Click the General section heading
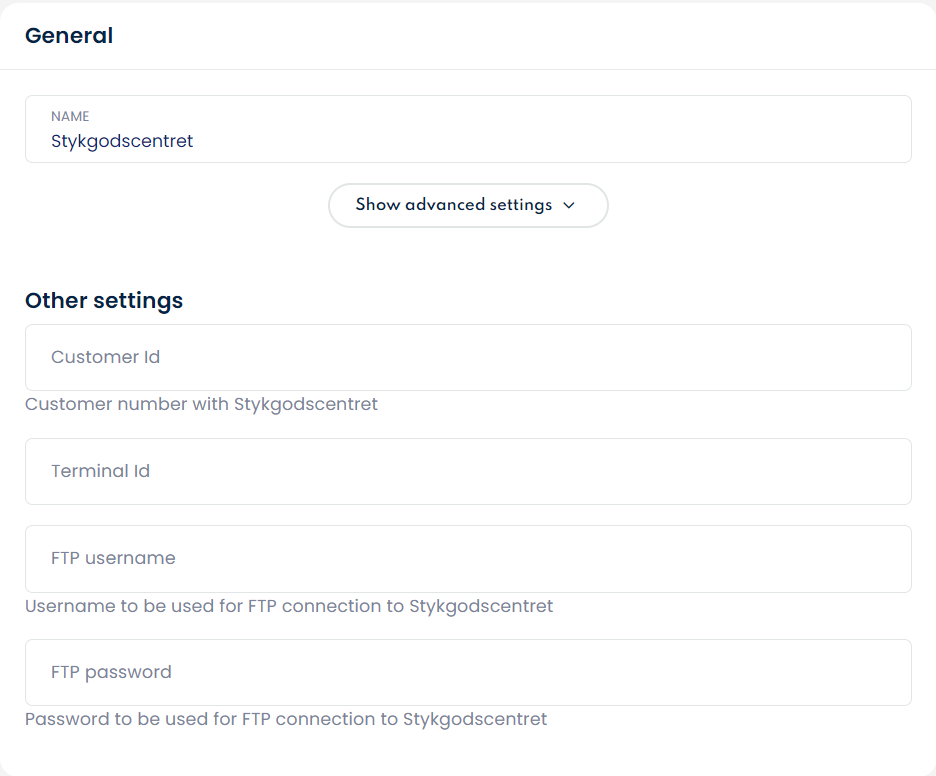The width and height of the screenshot is (936, 776). (69, 36)
